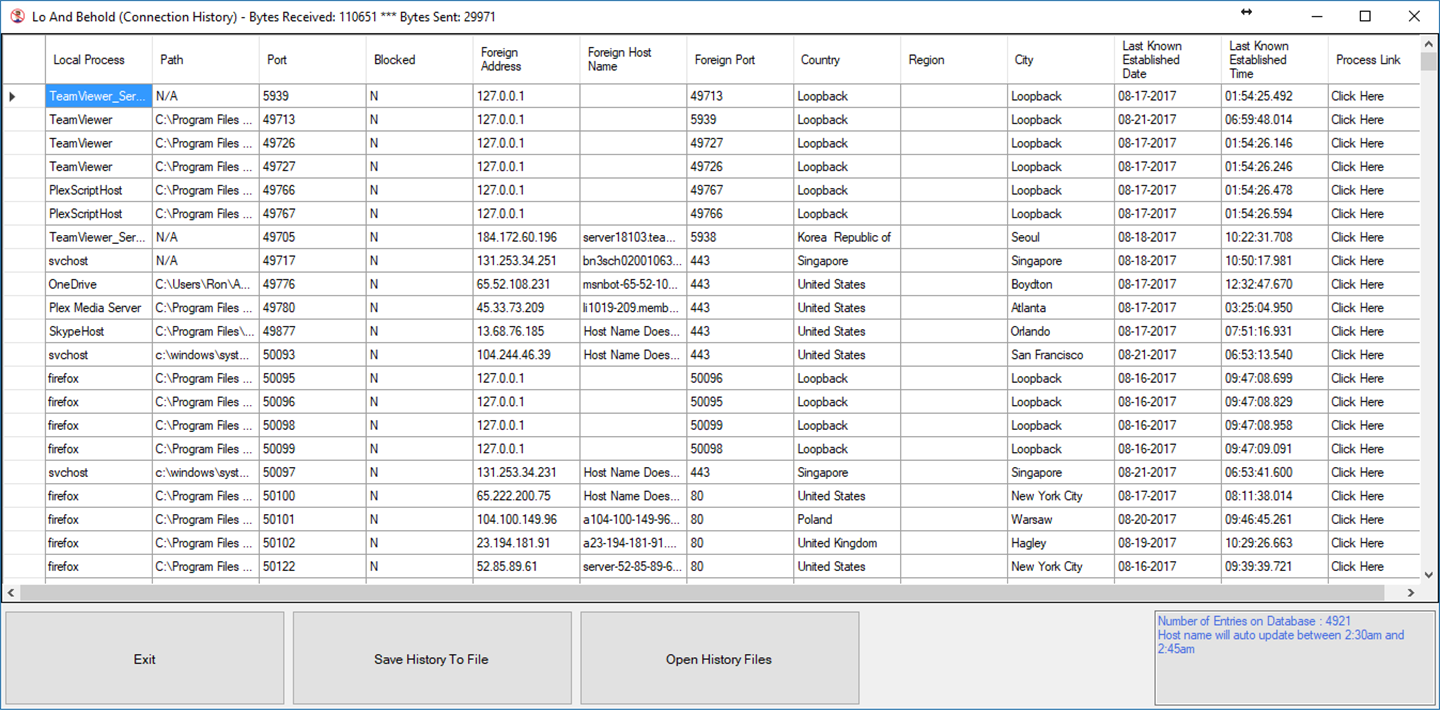1440x710 pixels.
Task: Click time cell 10:22:31.708
Action: point(1275,237)
